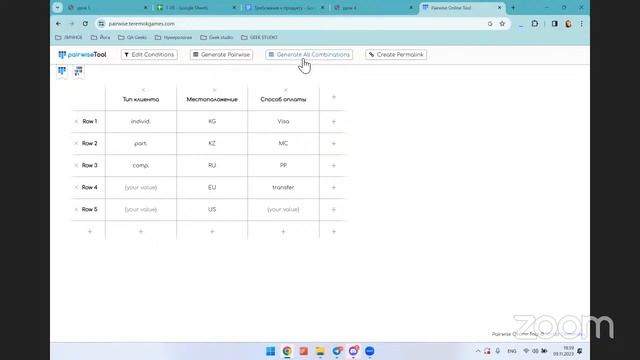Delete Row 5 with its x icon
Screen dimensions: 640x360
pos(76,210)
